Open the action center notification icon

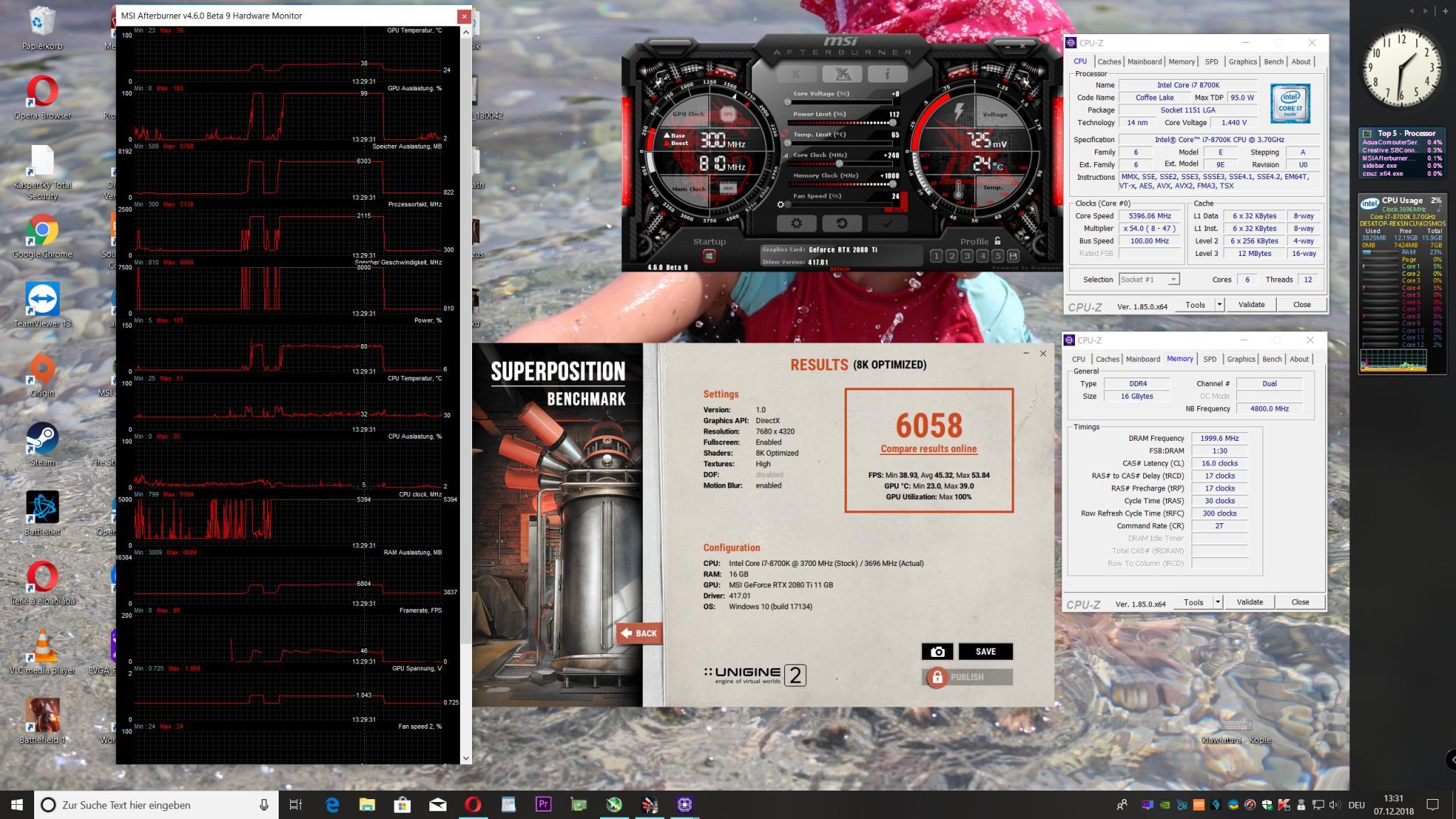[1433, 805]
